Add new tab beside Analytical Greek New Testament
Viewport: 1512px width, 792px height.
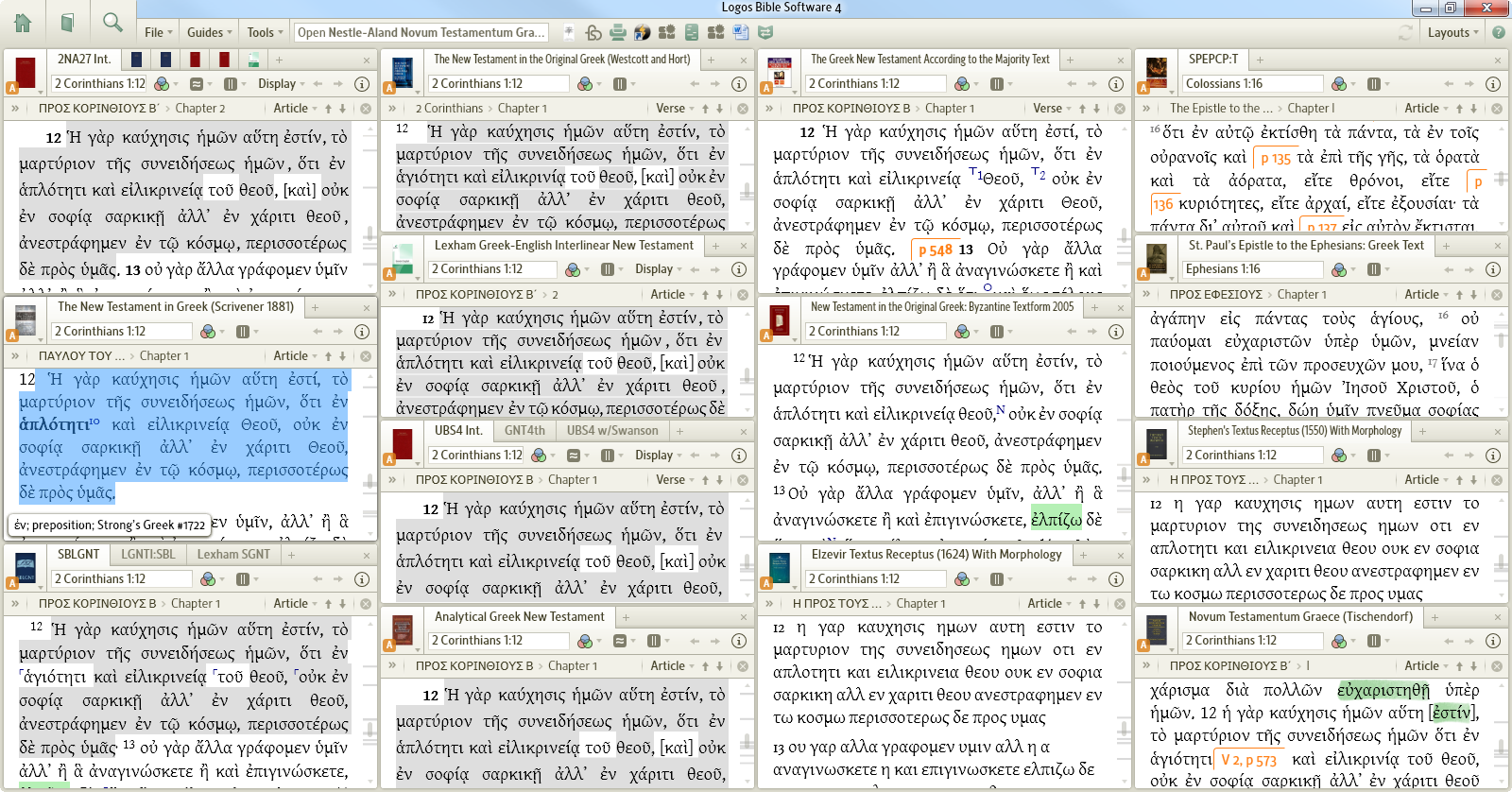626,617
